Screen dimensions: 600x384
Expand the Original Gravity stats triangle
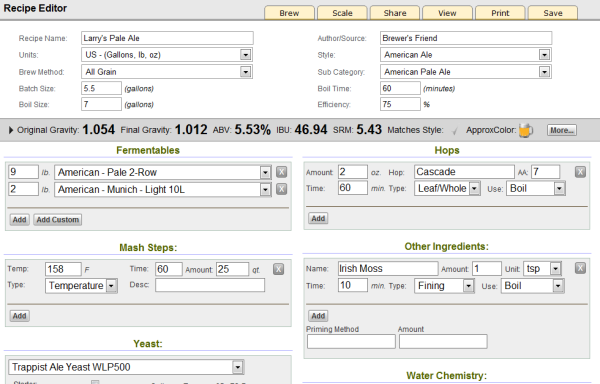11,130
